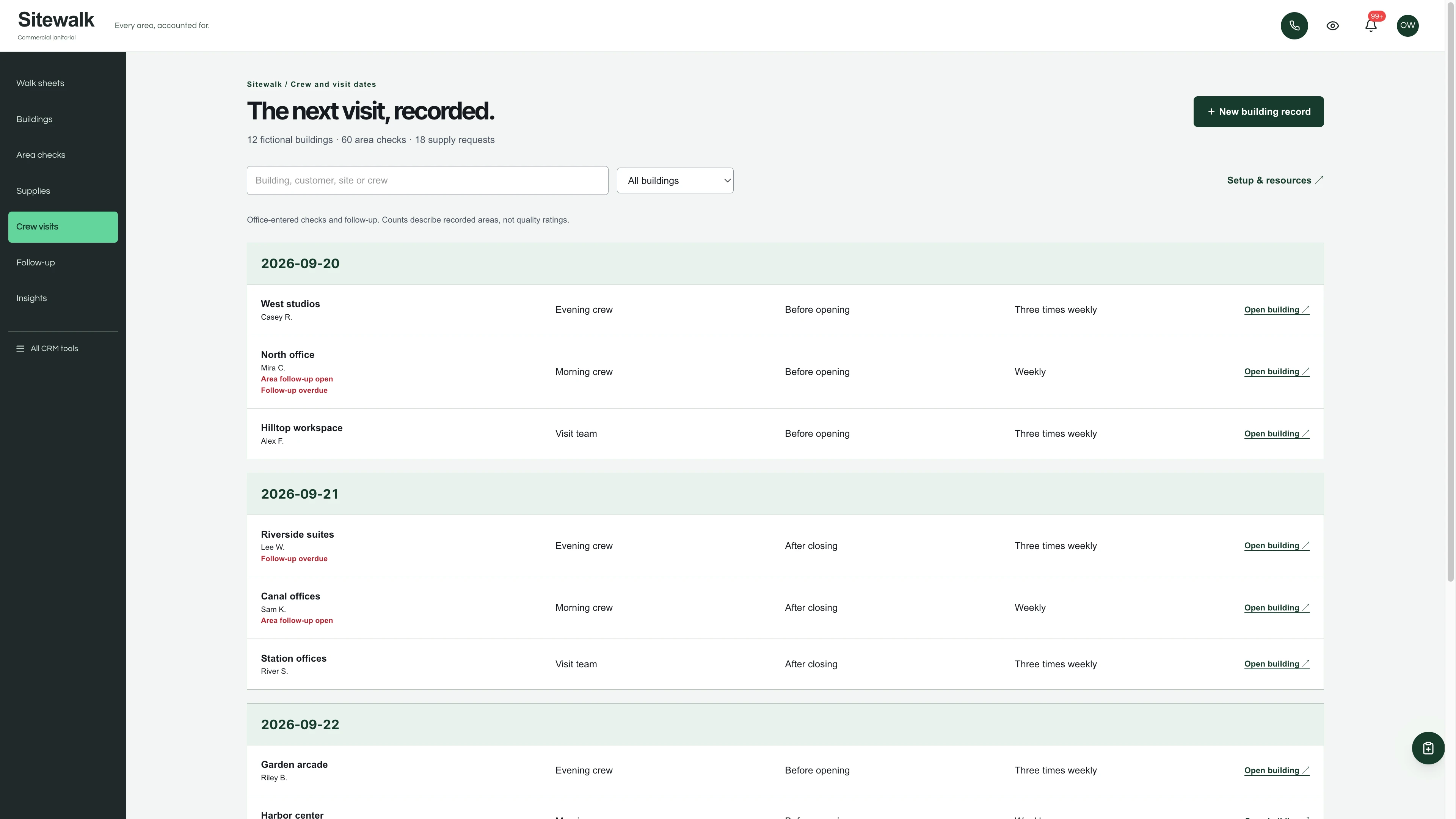Click 'Morning crew' in North office row

click(584, 372)
